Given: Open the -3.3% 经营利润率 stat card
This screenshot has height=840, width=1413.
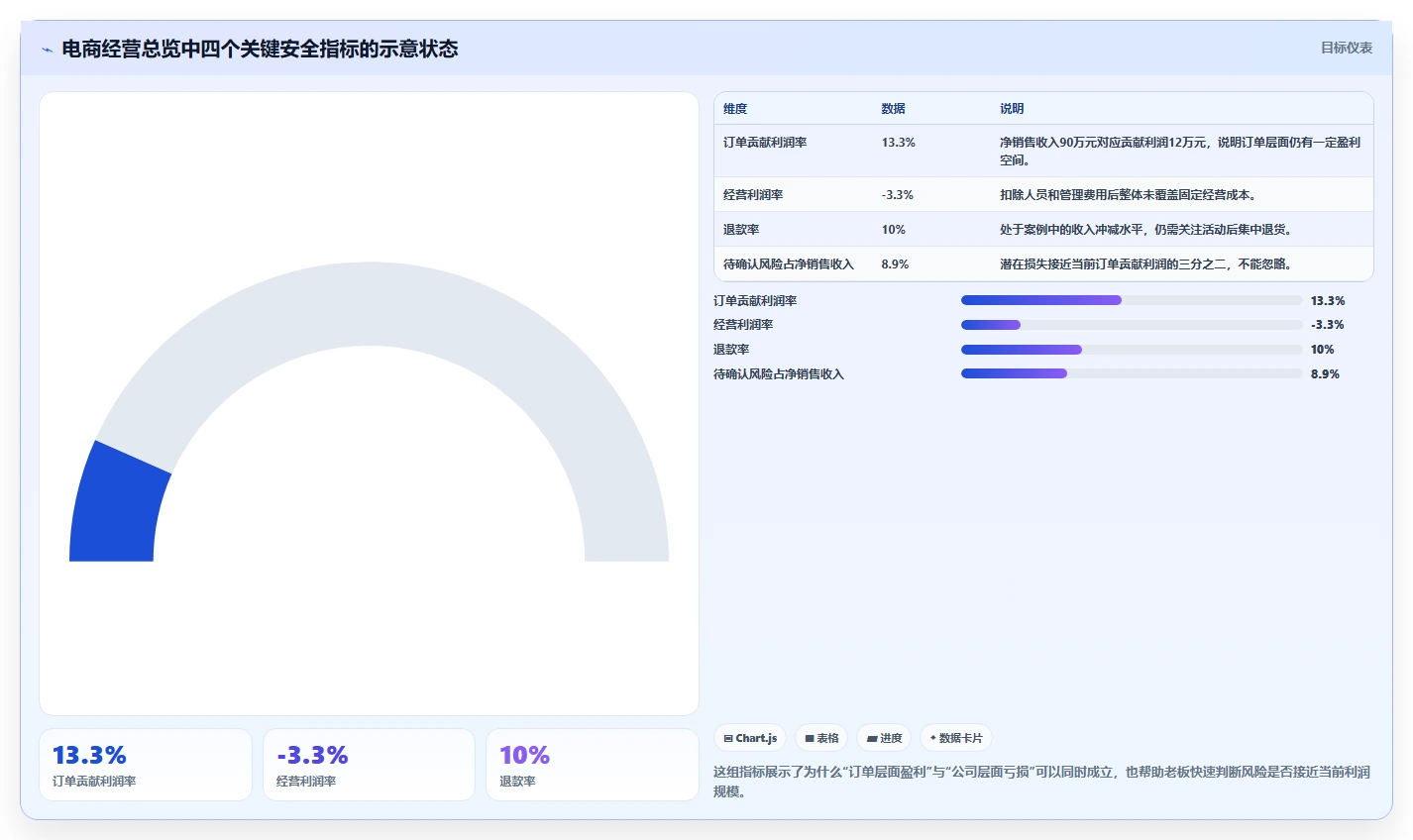Looking at the screenshot, I should [369, 765].
